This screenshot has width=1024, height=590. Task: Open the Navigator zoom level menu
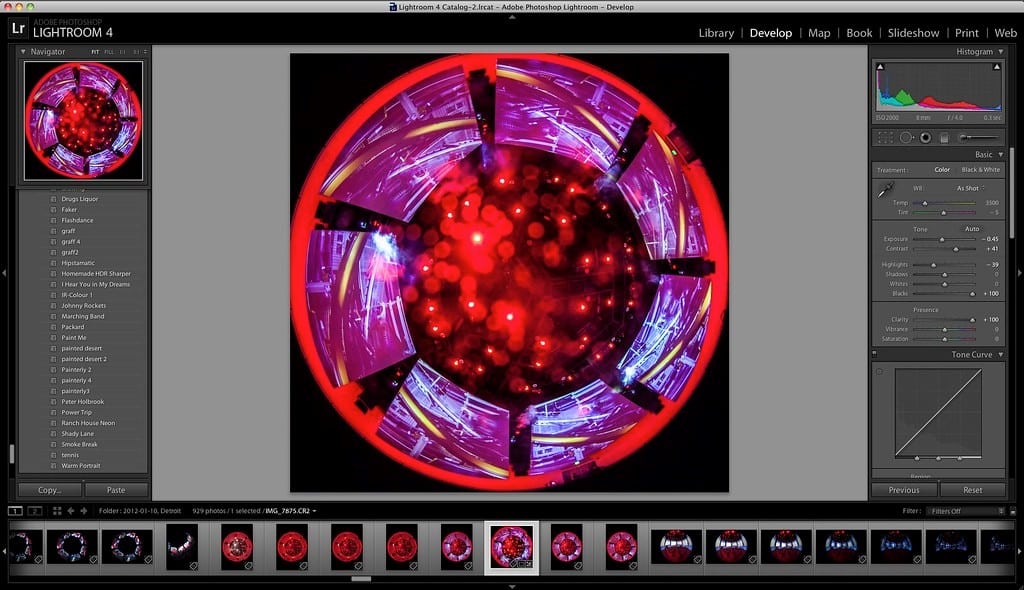[146, 52]
